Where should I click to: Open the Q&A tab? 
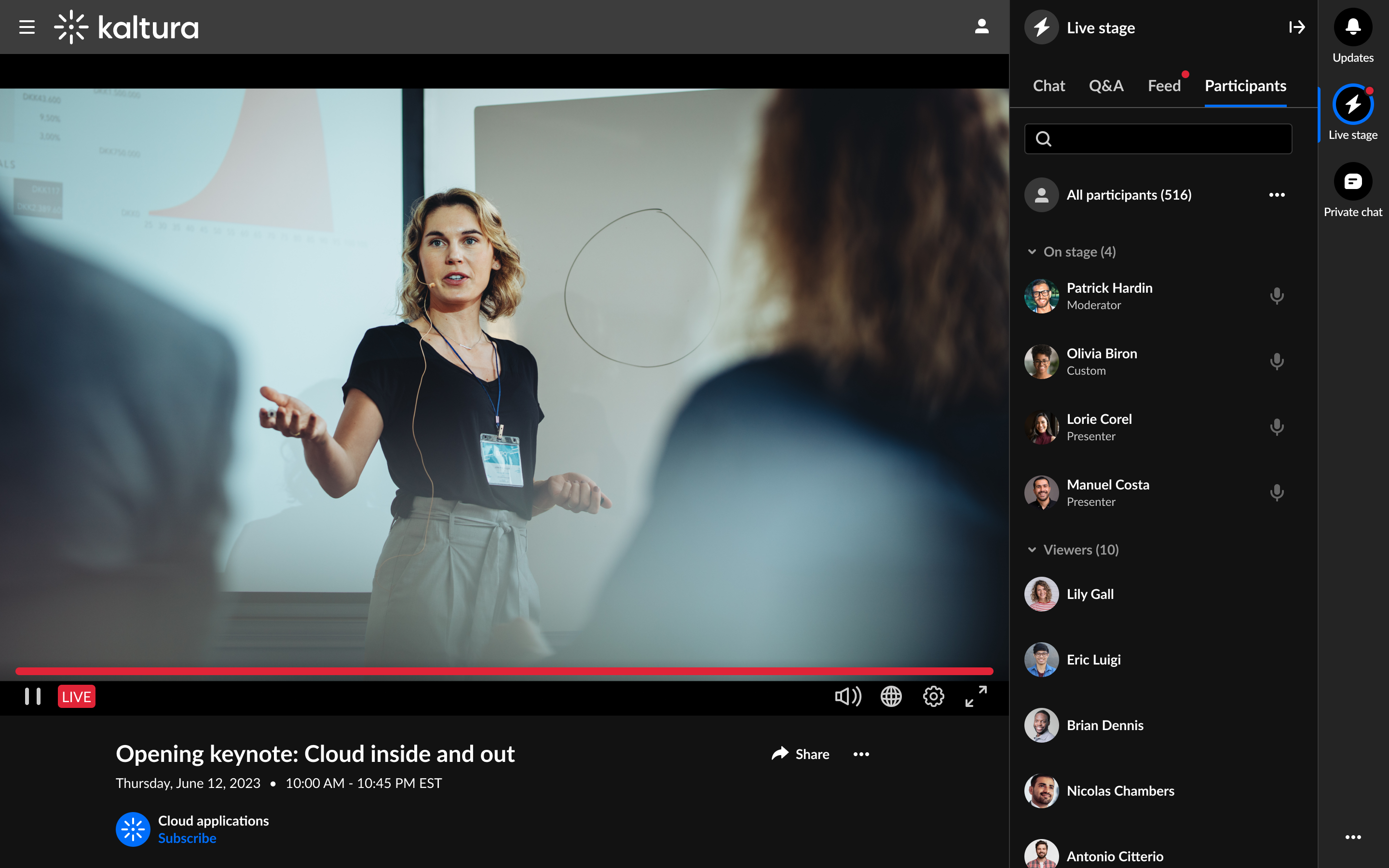1106,86
